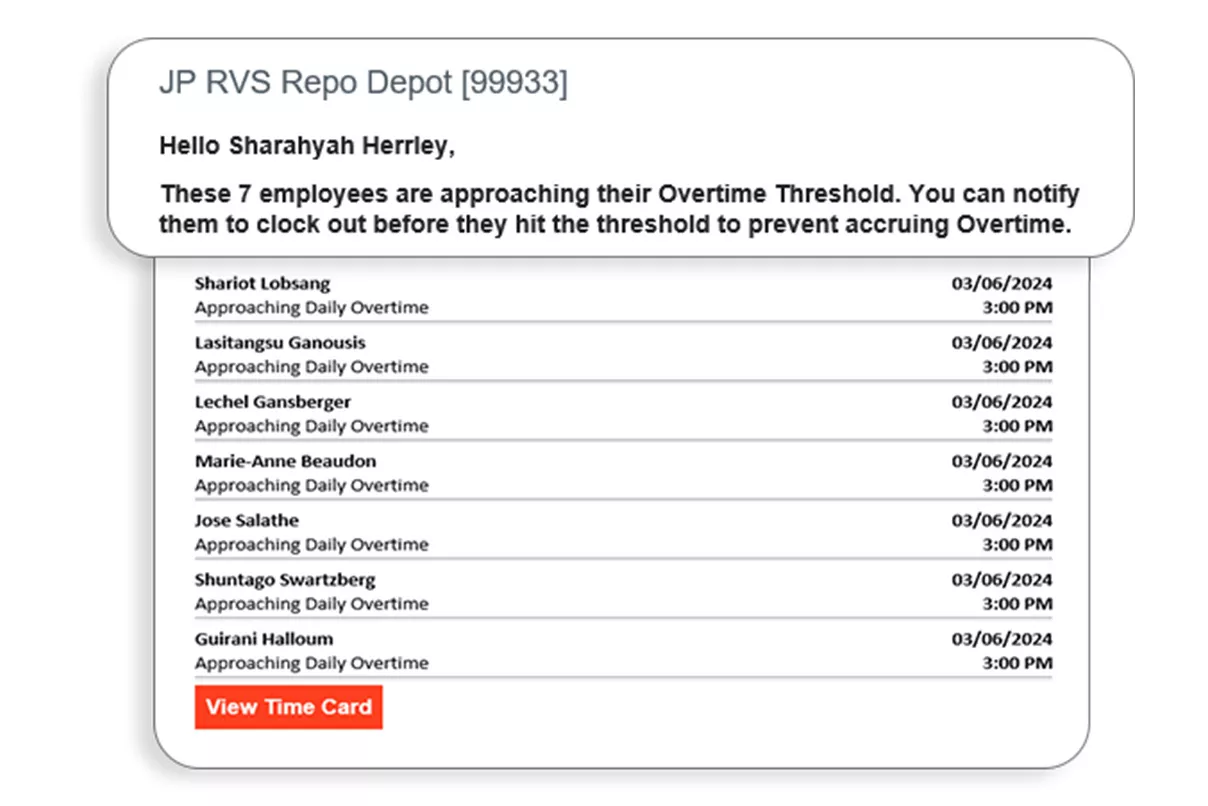Click the overtime threshold message paragraph
The width and height of the screenshot is (1208, 806).
tap(619, 209)
